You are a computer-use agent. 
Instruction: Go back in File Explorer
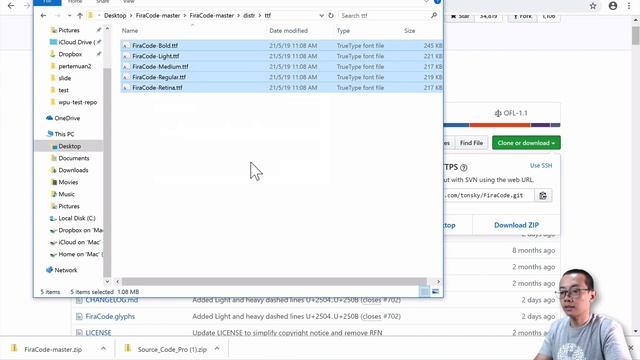[x=43, y=16]
